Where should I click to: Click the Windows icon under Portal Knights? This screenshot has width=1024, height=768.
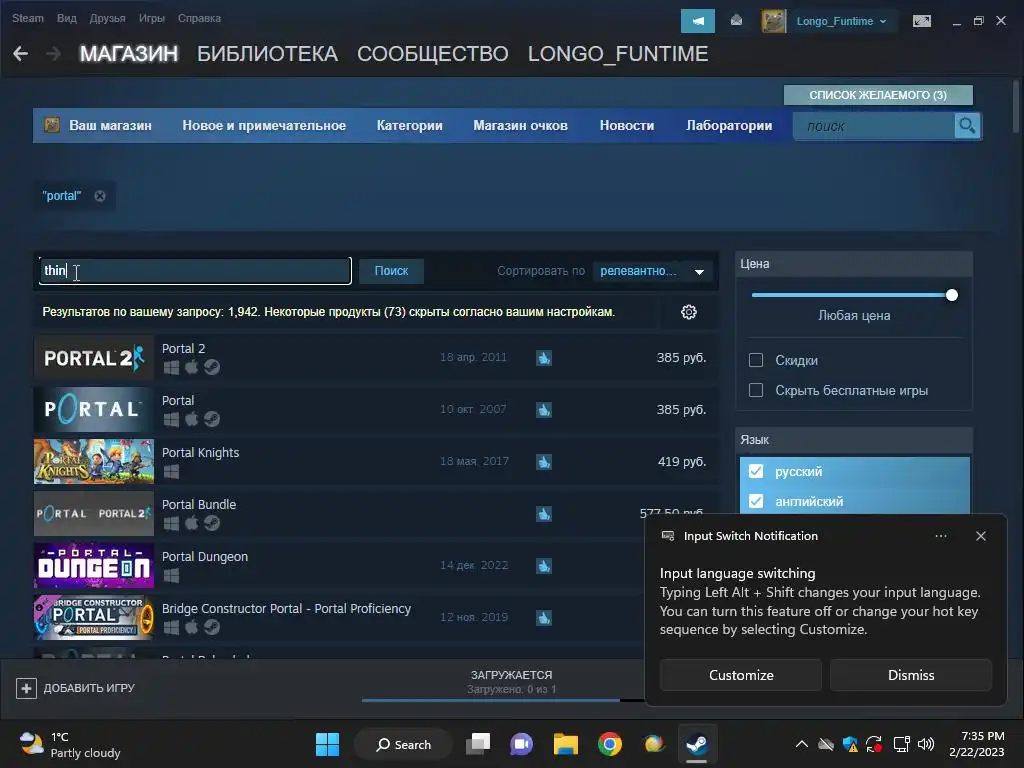tap(171, 472)
